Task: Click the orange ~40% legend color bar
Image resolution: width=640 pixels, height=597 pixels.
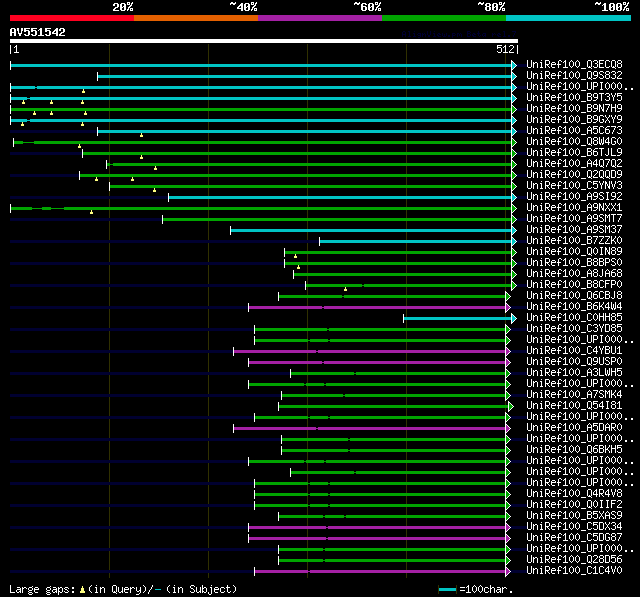Action: pos(195,17)
